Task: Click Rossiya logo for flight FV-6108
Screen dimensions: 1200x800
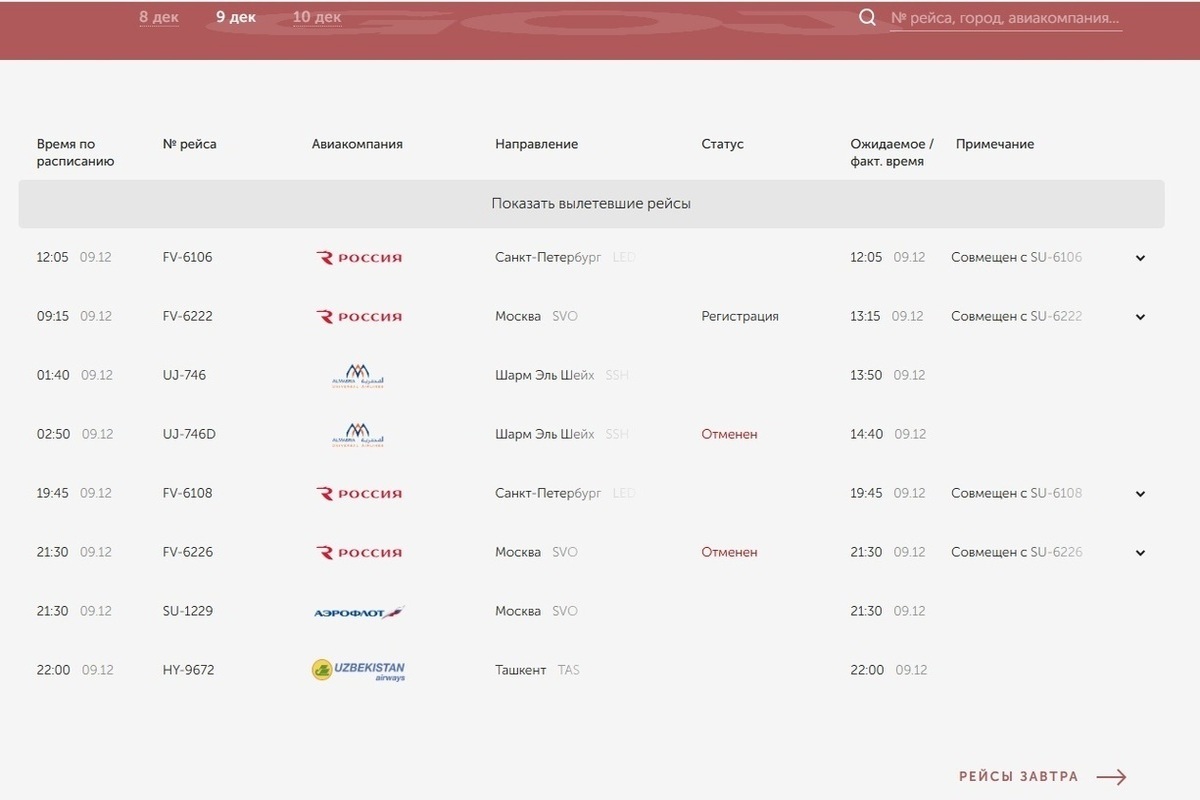Action: 359,494
